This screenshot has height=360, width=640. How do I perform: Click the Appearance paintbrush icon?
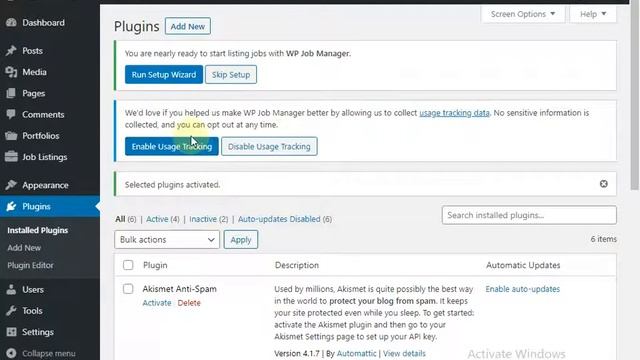pos(11,185)
